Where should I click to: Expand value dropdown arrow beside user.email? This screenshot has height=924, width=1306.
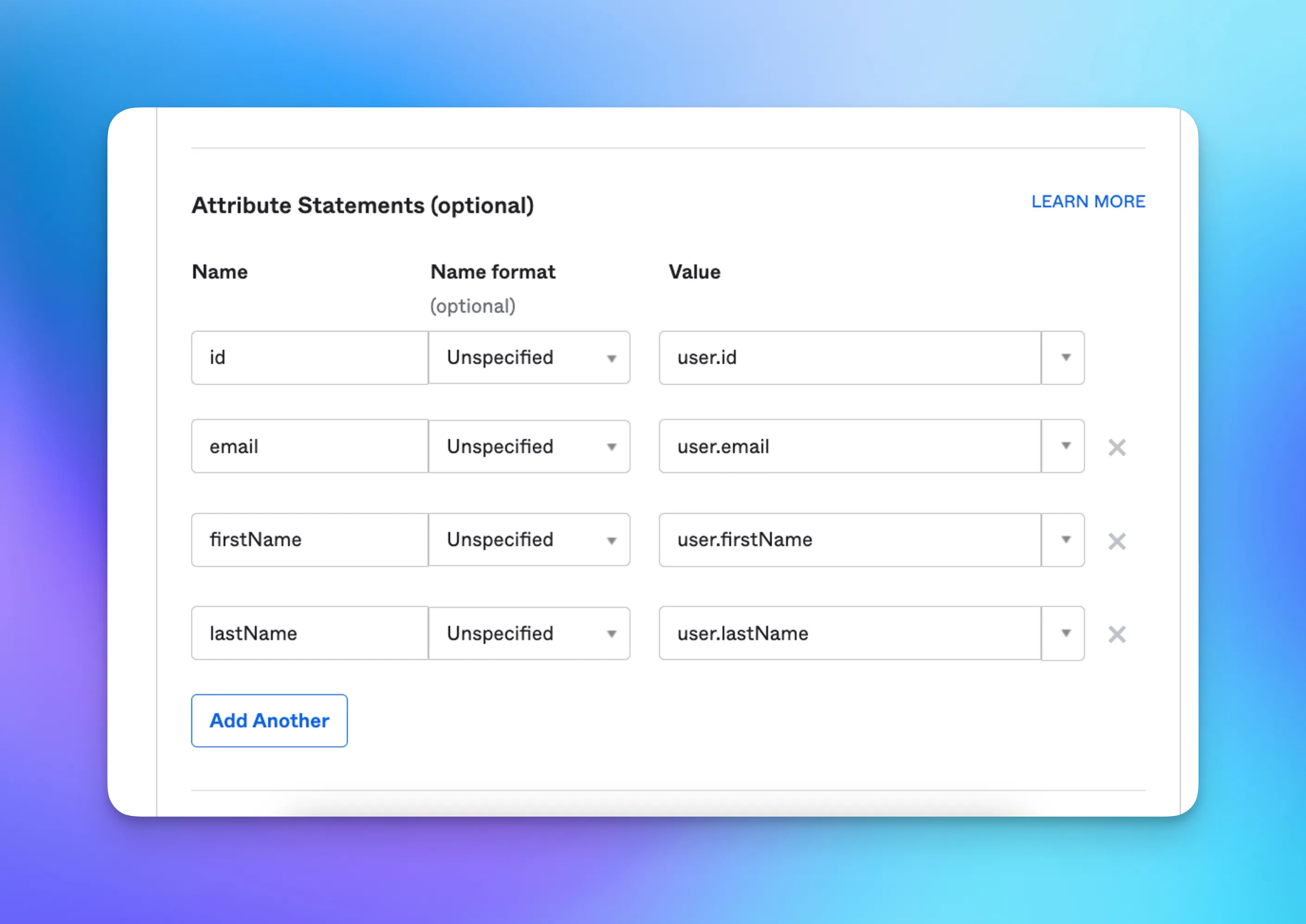(x=1063, y=446)
